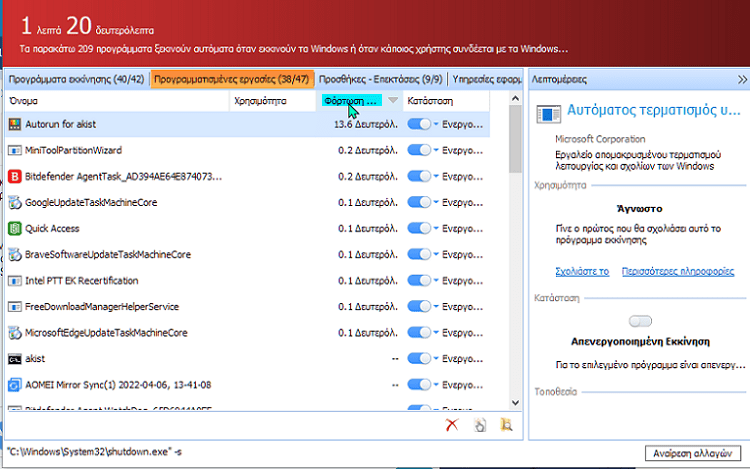This screenshot has width=750, height=469.
Task: Select Προγραμματισμένες εργασίες (38/47) tab
Action: [x=232, y=79]
